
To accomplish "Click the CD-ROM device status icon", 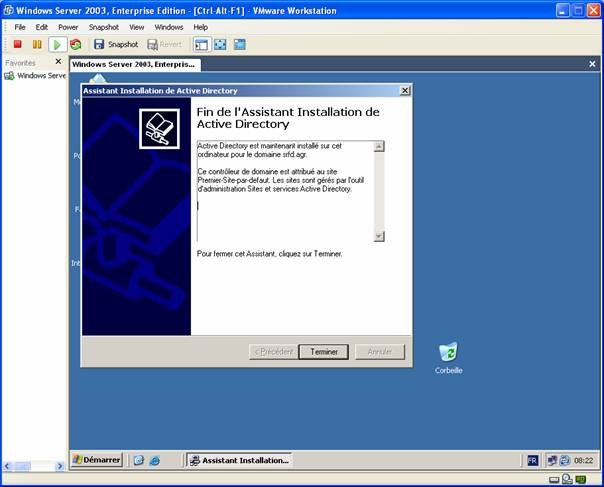I will point(567,479).
